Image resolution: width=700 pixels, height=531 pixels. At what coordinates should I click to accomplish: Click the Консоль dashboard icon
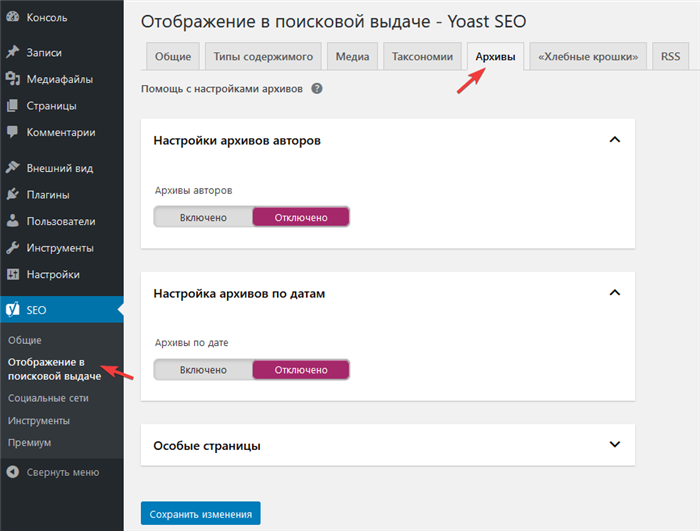13,17
